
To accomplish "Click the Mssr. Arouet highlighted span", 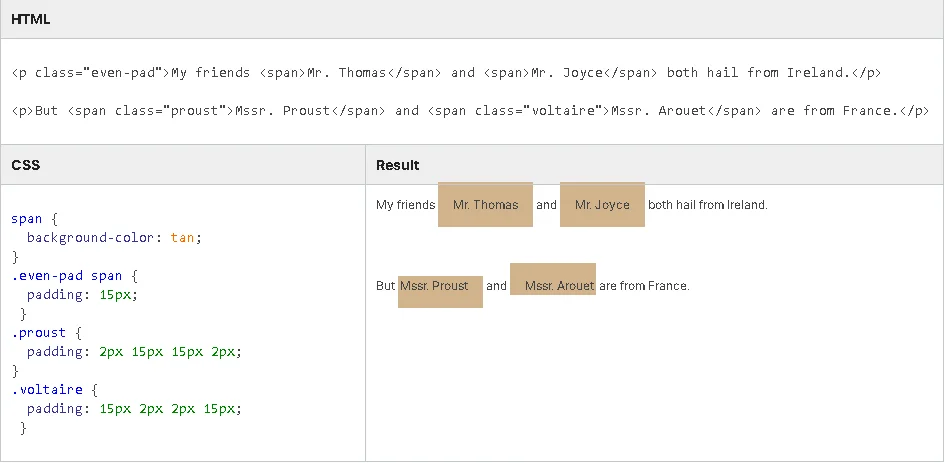I will point(553,279).
